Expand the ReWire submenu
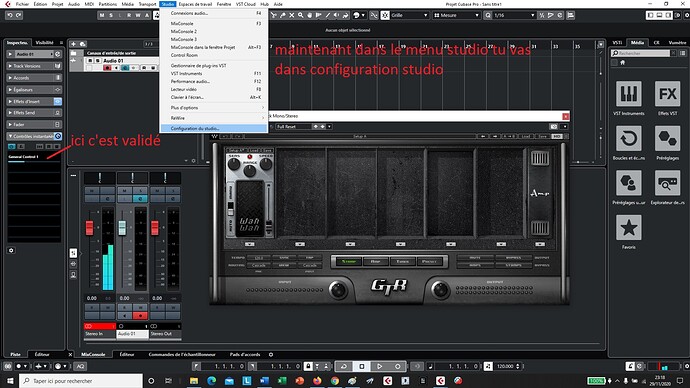This screenshot has height=388, width=690. (x=213, y=118)
